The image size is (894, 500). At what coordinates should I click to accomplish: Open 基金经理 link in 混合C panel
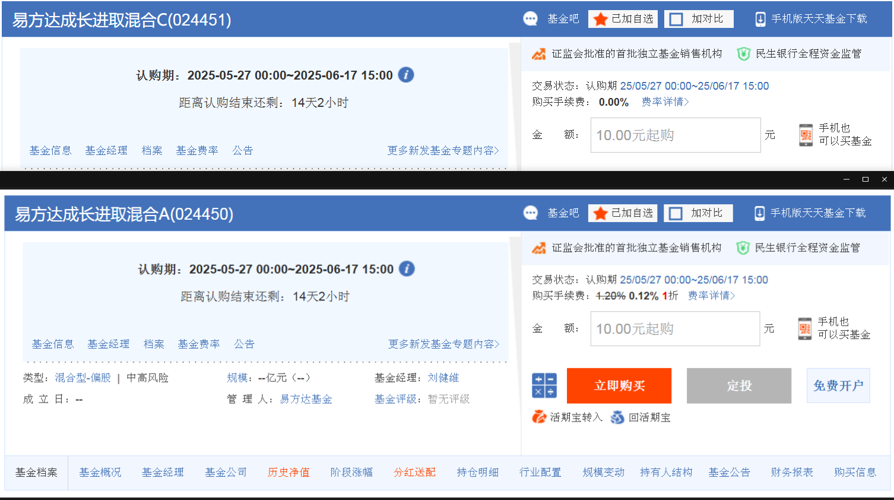click(x=106, y=151)
